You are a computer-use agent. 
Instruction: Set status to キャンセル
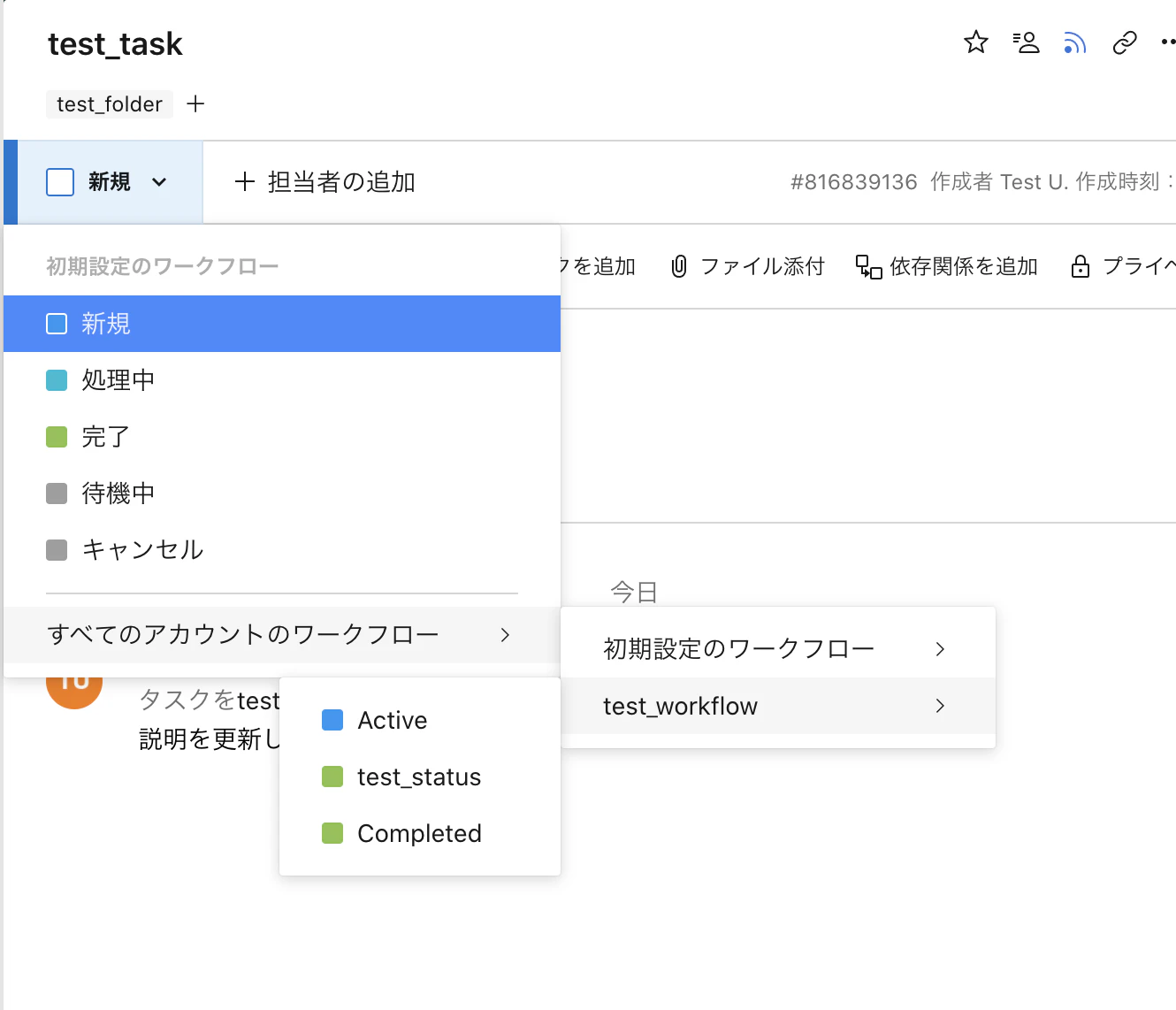282,550
